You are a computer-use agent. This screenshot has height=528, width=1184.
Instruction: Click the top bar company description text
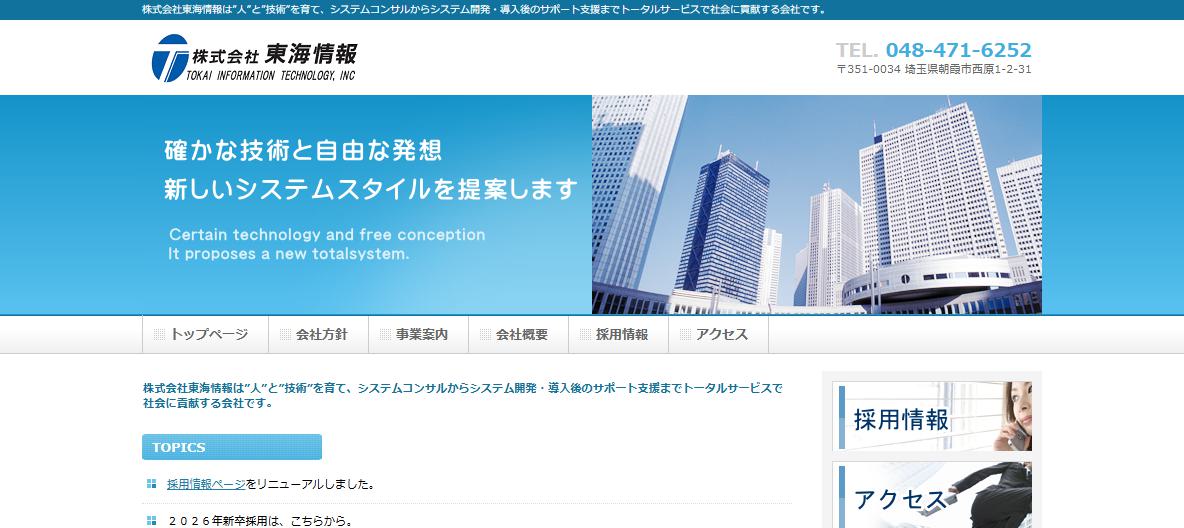coord(484,10)
